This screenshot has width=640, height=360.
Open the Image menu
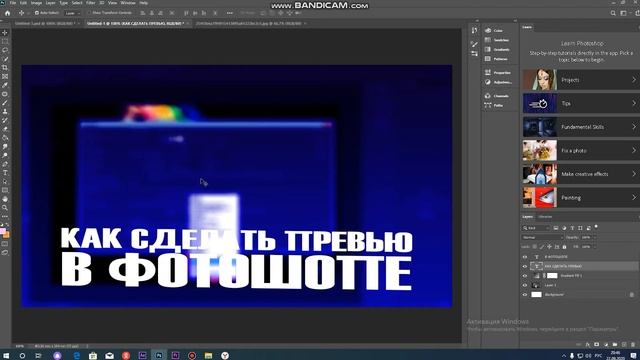36,3
